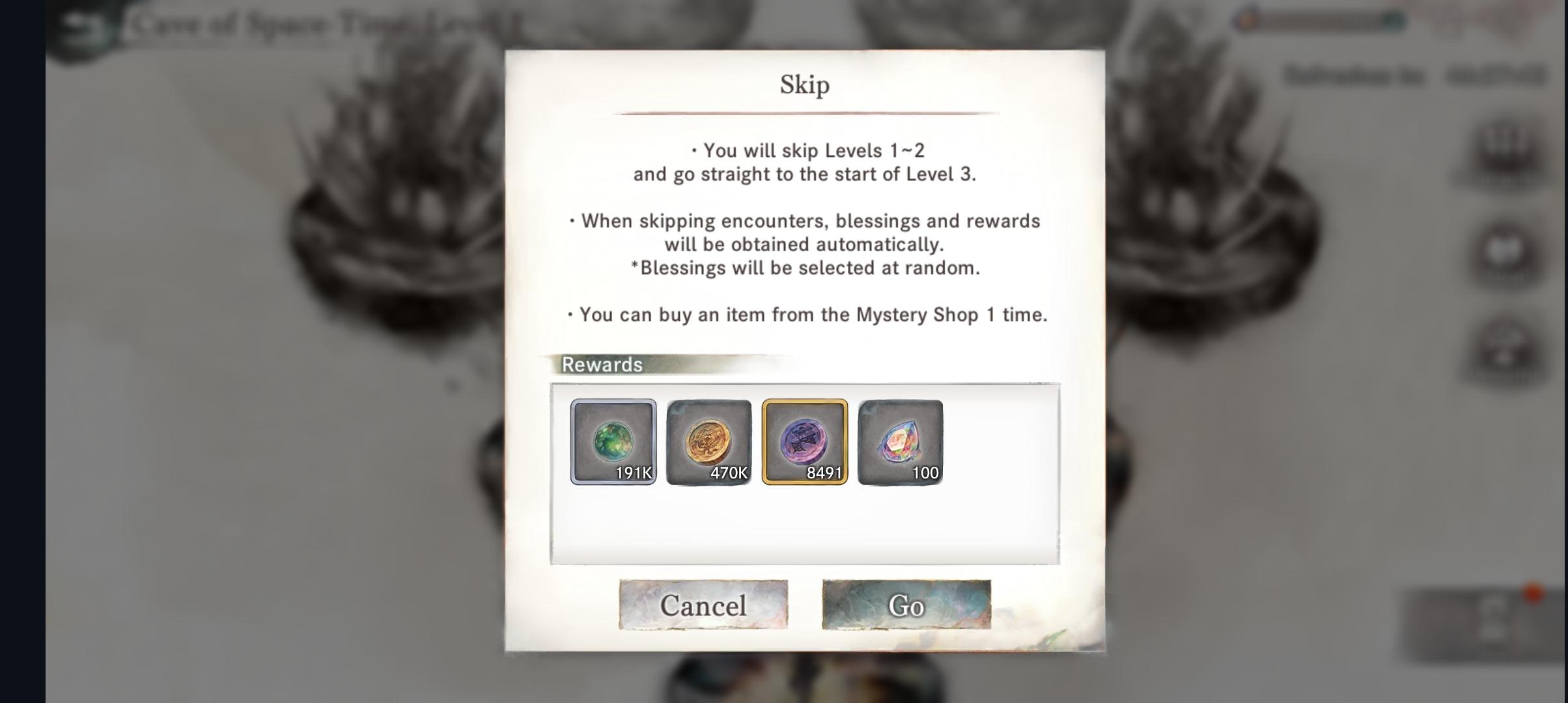
Task: Tap the blurred button with the red dot
Action: click(1485, 625)
